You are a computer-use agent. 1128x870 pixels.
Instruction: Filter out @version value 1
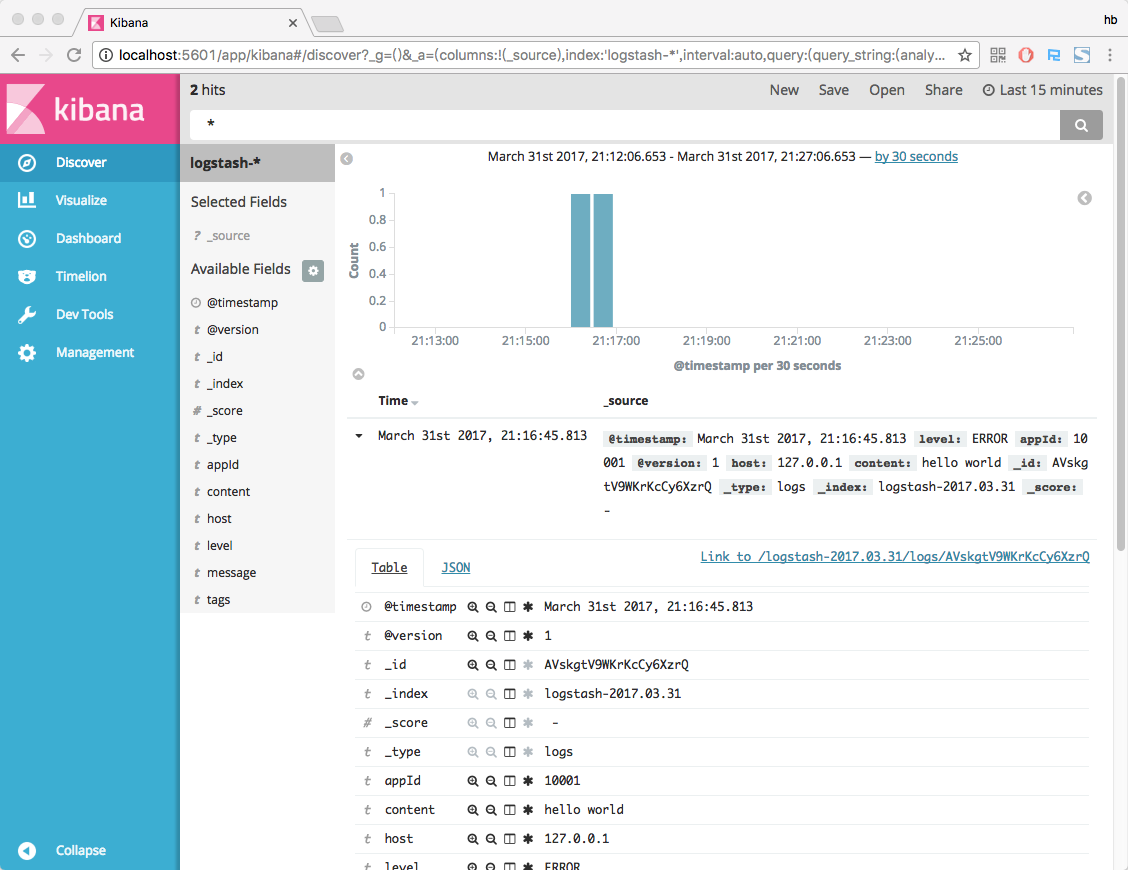pos(491,636)
